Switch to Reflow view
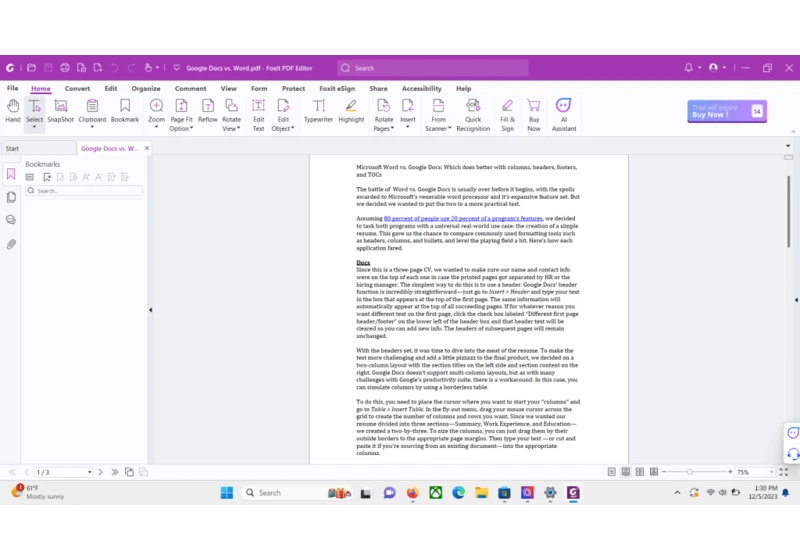This screenshot has height=560, width=800. pyautogui.click(x=208, y=111)
